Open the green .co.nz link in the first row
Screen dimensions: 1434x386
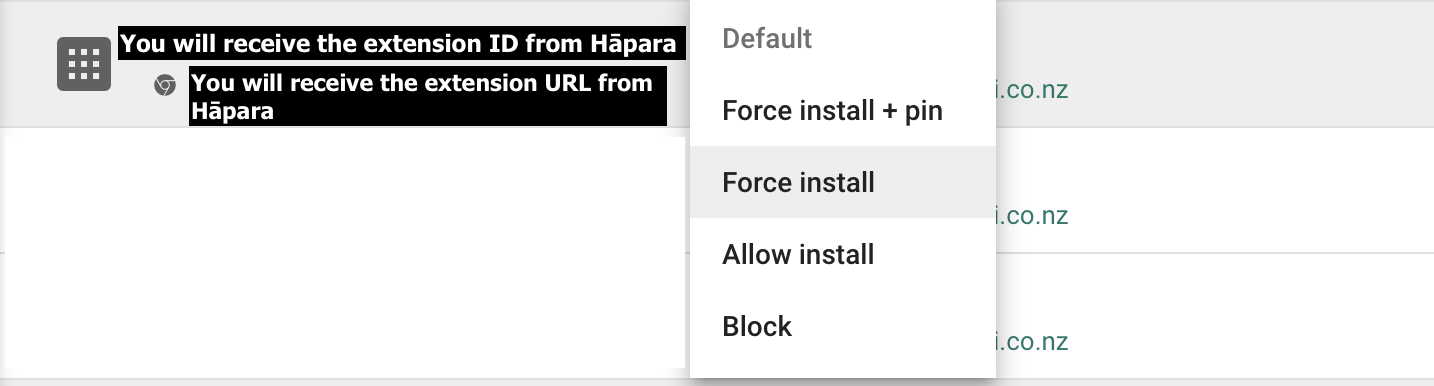pos(1032,90)
